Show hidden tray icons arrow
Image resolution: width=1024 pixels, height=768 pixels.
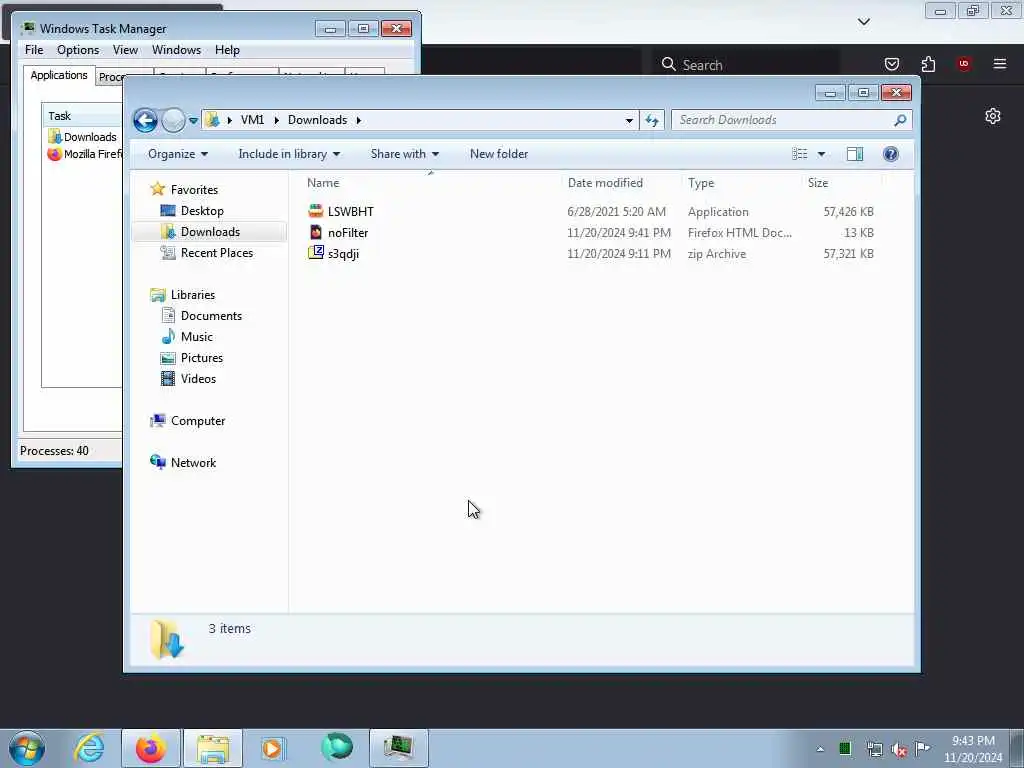820,749
